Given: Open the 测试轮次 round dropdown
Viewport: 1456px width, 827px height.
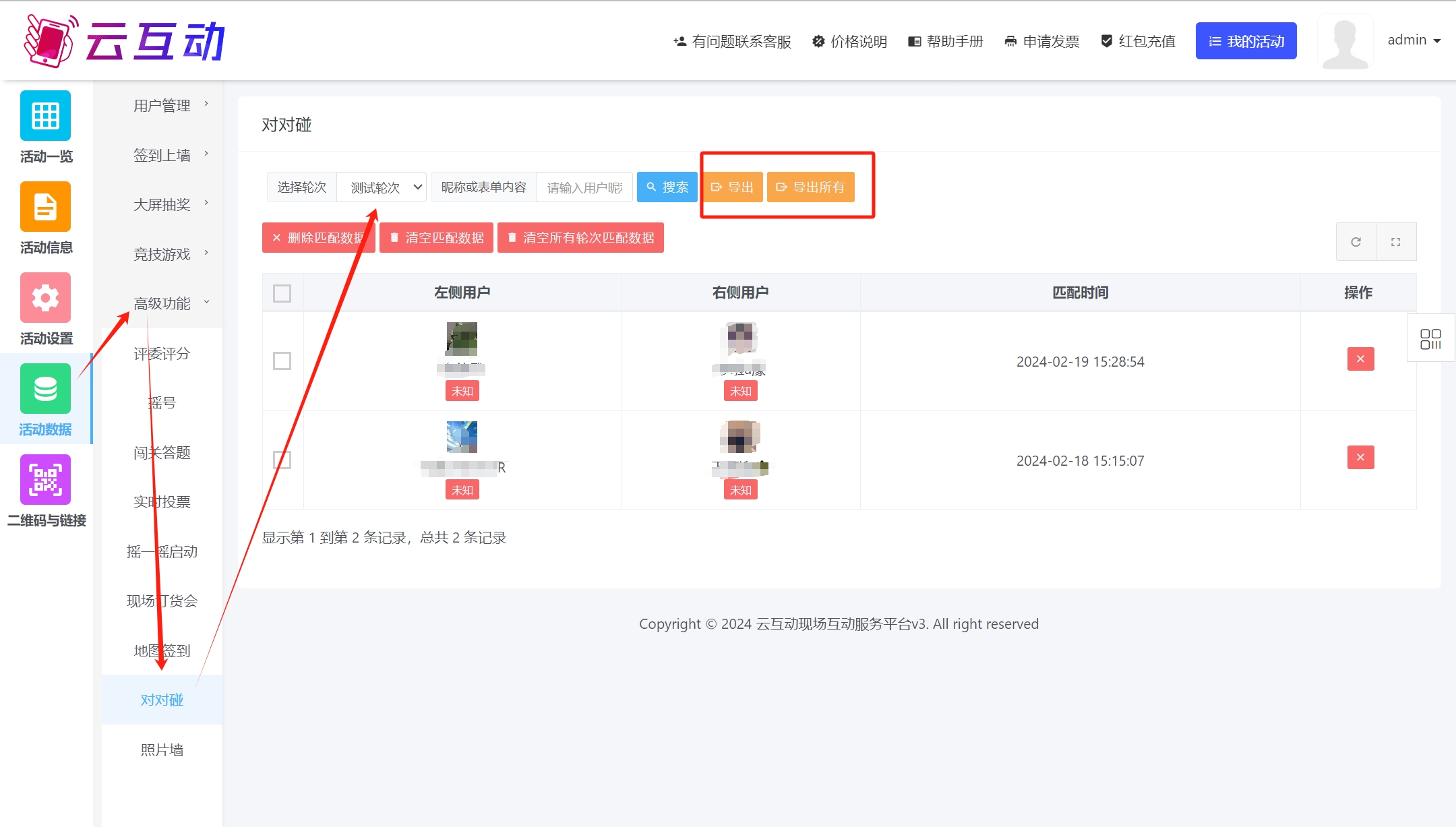Looking at the screenshot, I should pyautogui.click(x=382, y=187).
